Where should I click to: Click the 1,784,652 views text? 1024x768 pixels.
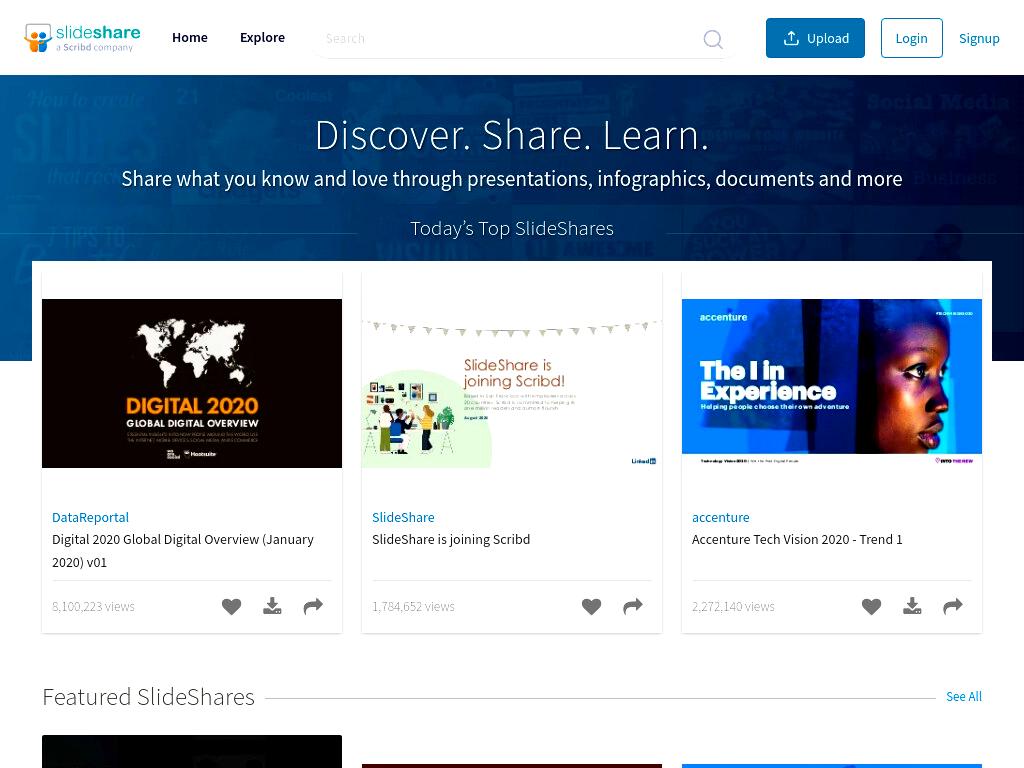click(413, 607)
